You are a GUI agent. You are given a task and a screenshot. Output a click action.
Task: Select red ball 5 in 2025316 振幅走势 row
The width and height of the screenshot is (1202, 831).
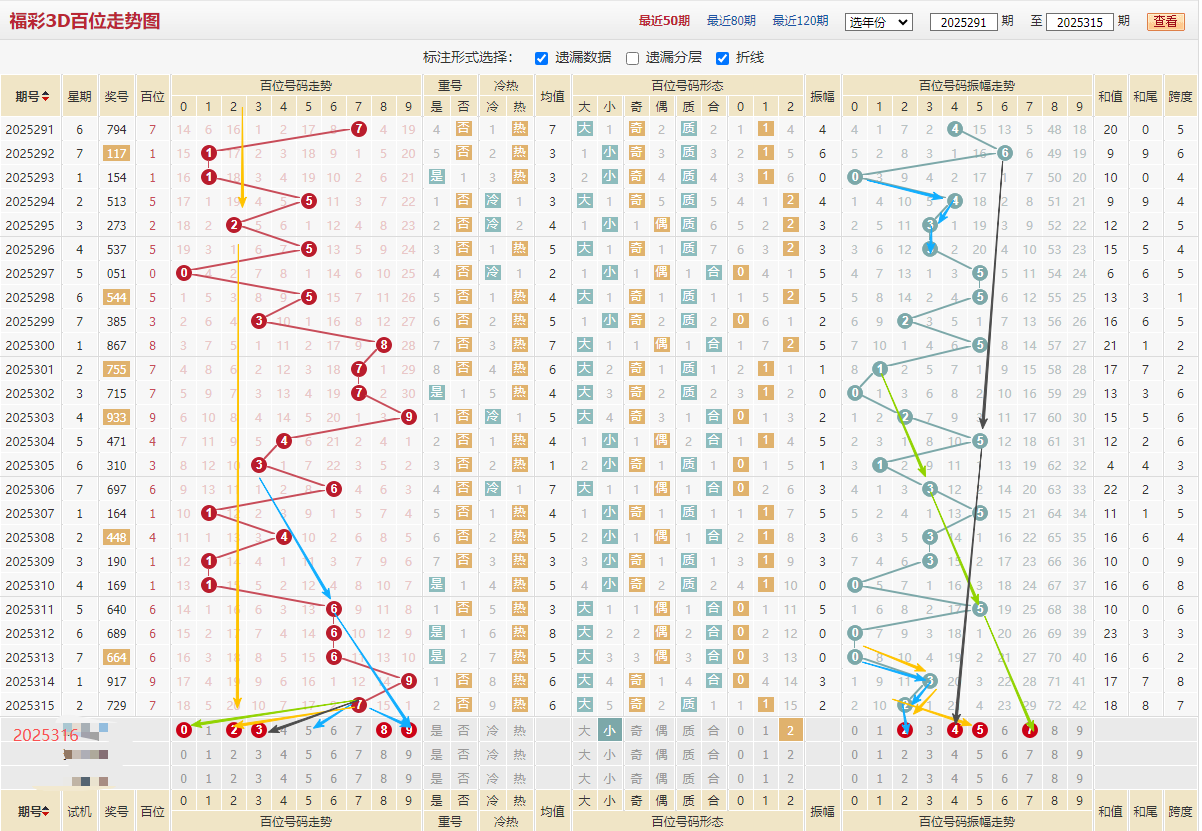click(x=980, y=730)
